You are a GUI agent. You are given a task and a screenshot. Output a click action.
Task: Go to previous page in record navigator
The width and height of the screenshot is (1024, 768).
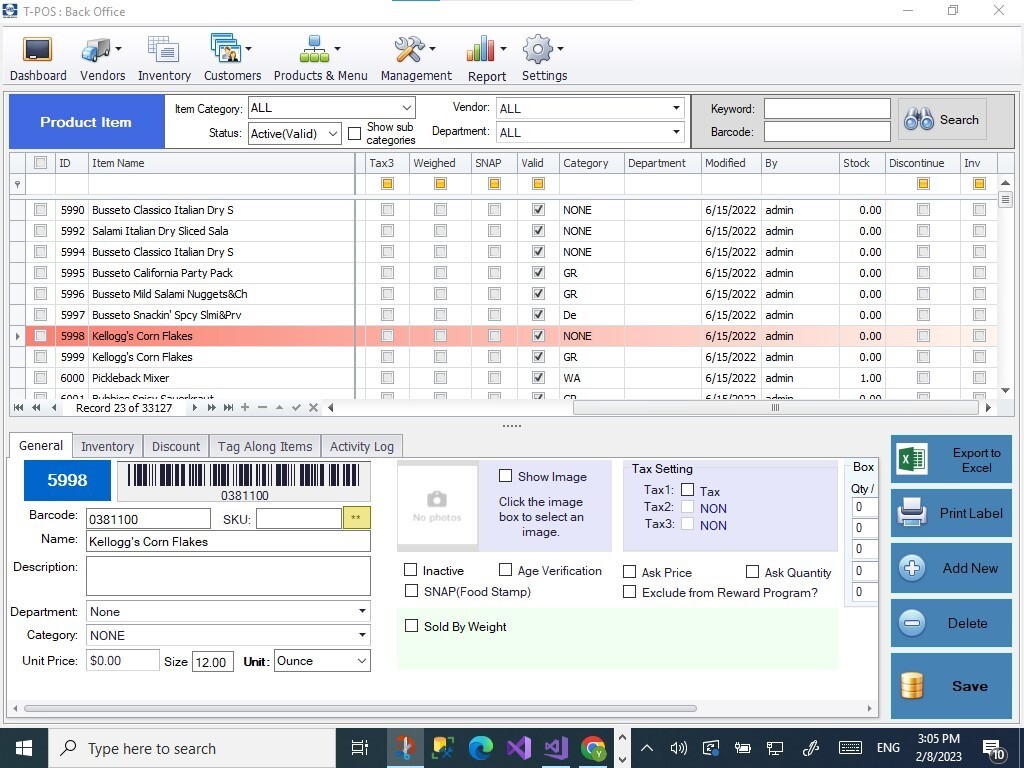point(36,408)
